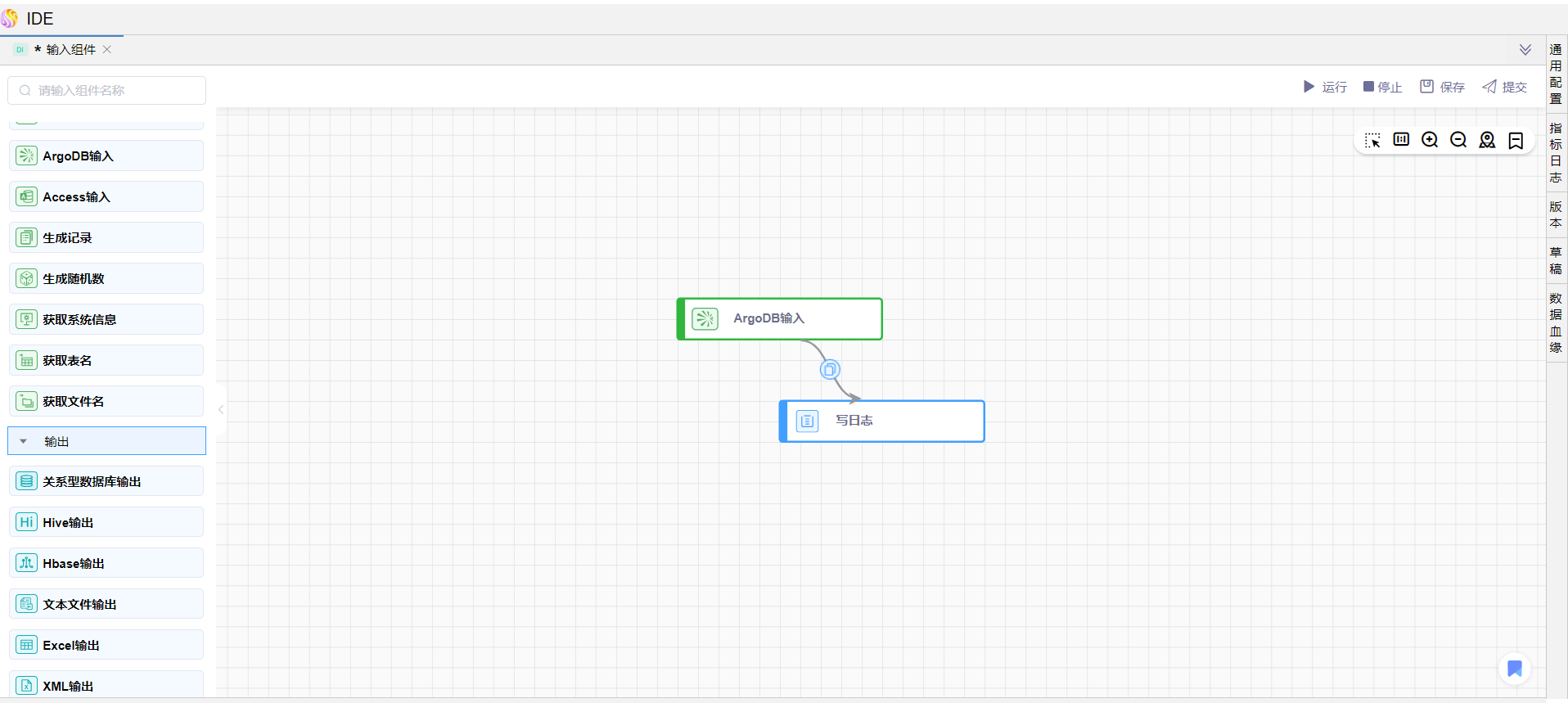Viewport: 1568px width, 703px height.
Task: Open the 通用配置 side tab
Action: (1556, 74)
